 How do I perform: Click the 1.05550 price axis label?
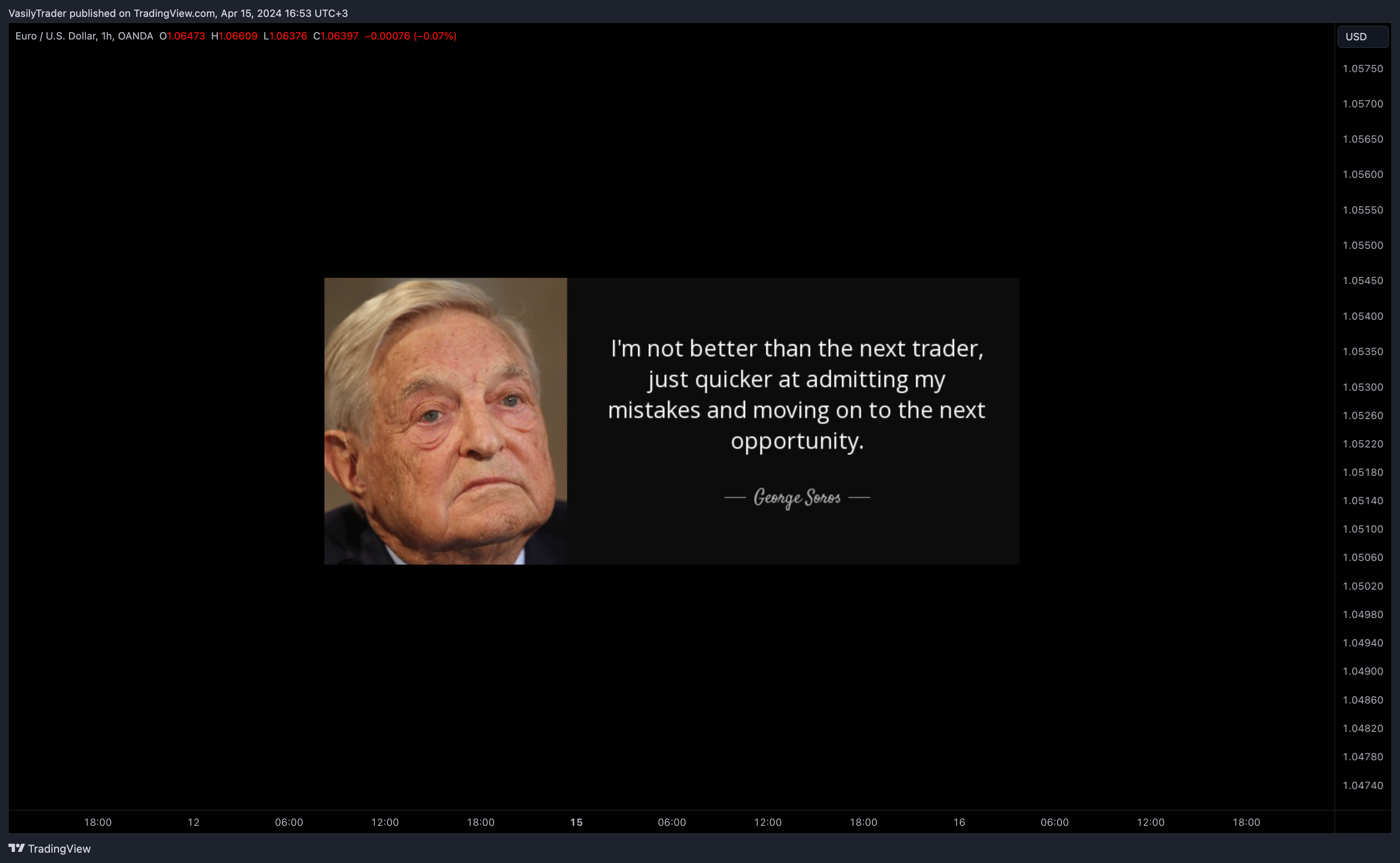point(1362,210)
